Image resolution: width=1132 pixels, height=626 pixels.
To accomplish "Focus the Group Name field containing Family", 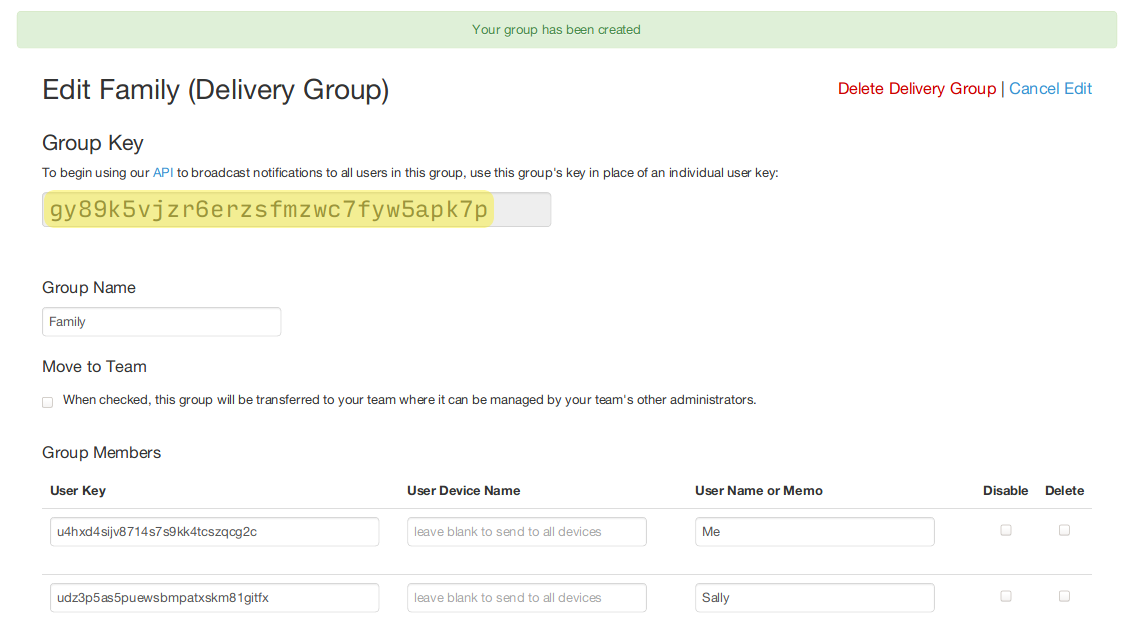I will [161, 322].
